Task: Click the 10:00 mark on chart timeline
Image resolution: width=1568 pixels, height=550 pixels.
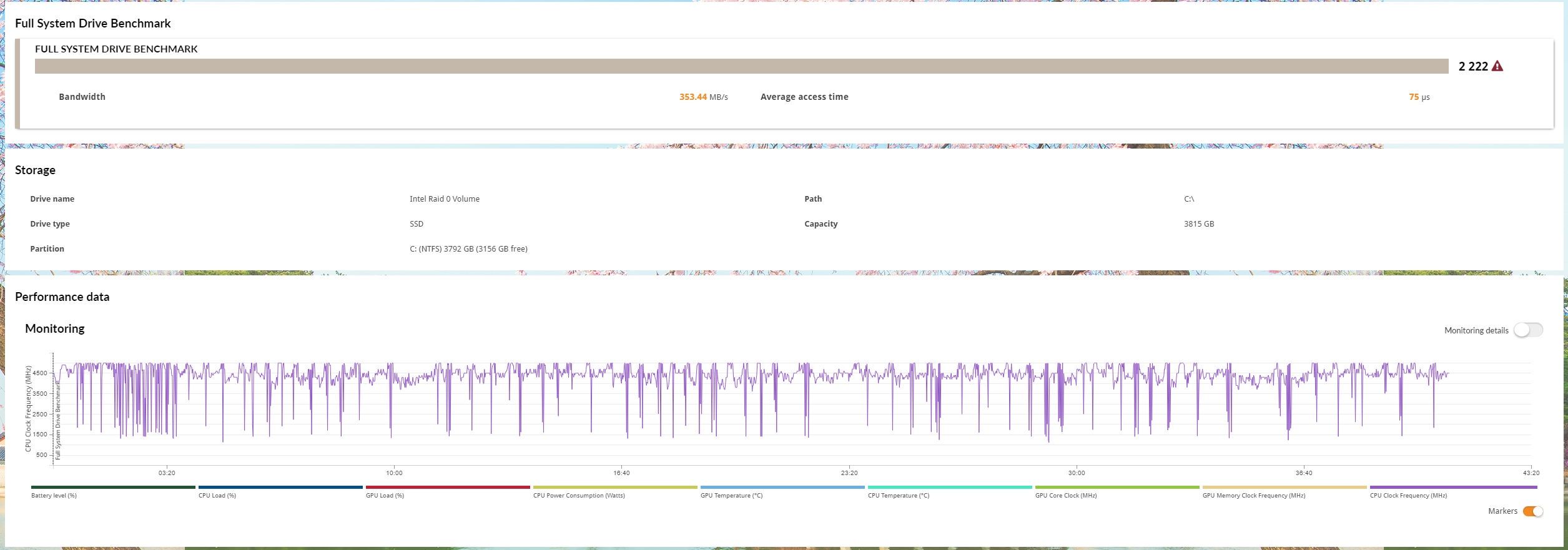Action: pyautogui.click(x=394, y=473)
